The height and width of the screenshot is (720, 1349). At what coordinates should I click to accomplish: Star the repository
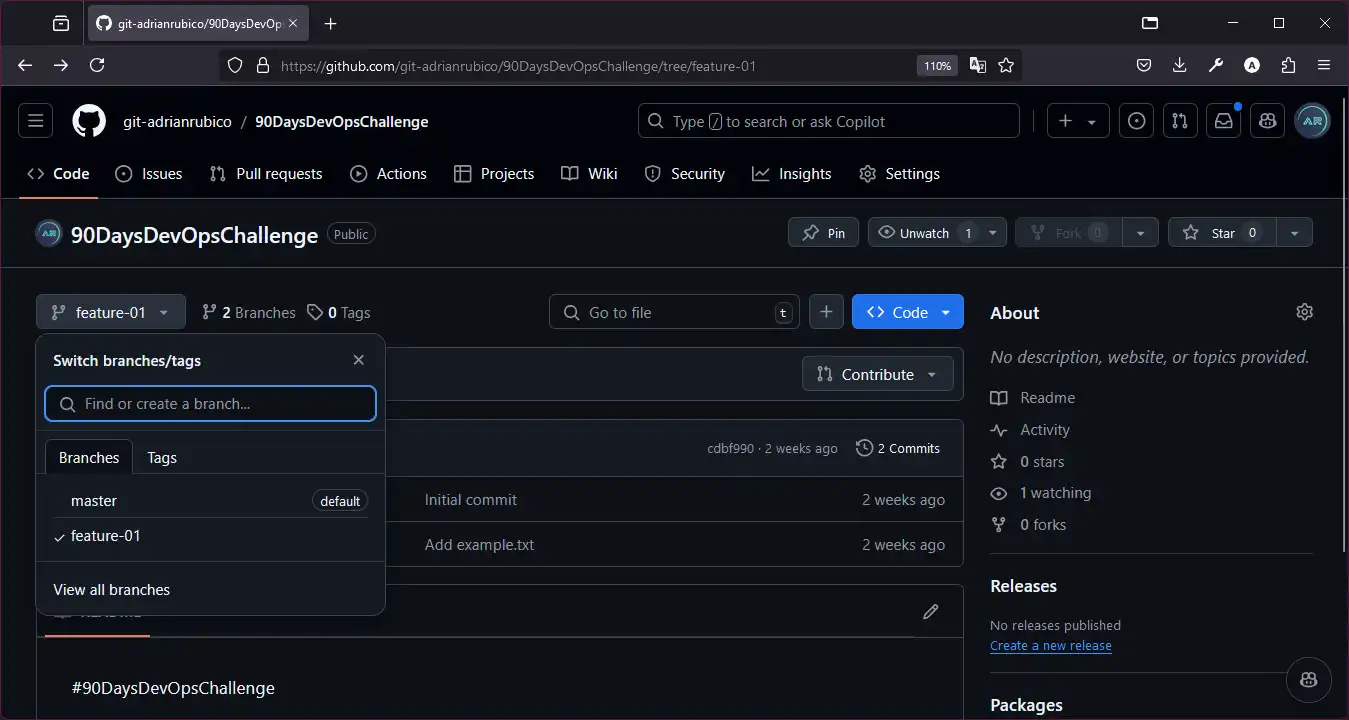tap(1222, 233)
